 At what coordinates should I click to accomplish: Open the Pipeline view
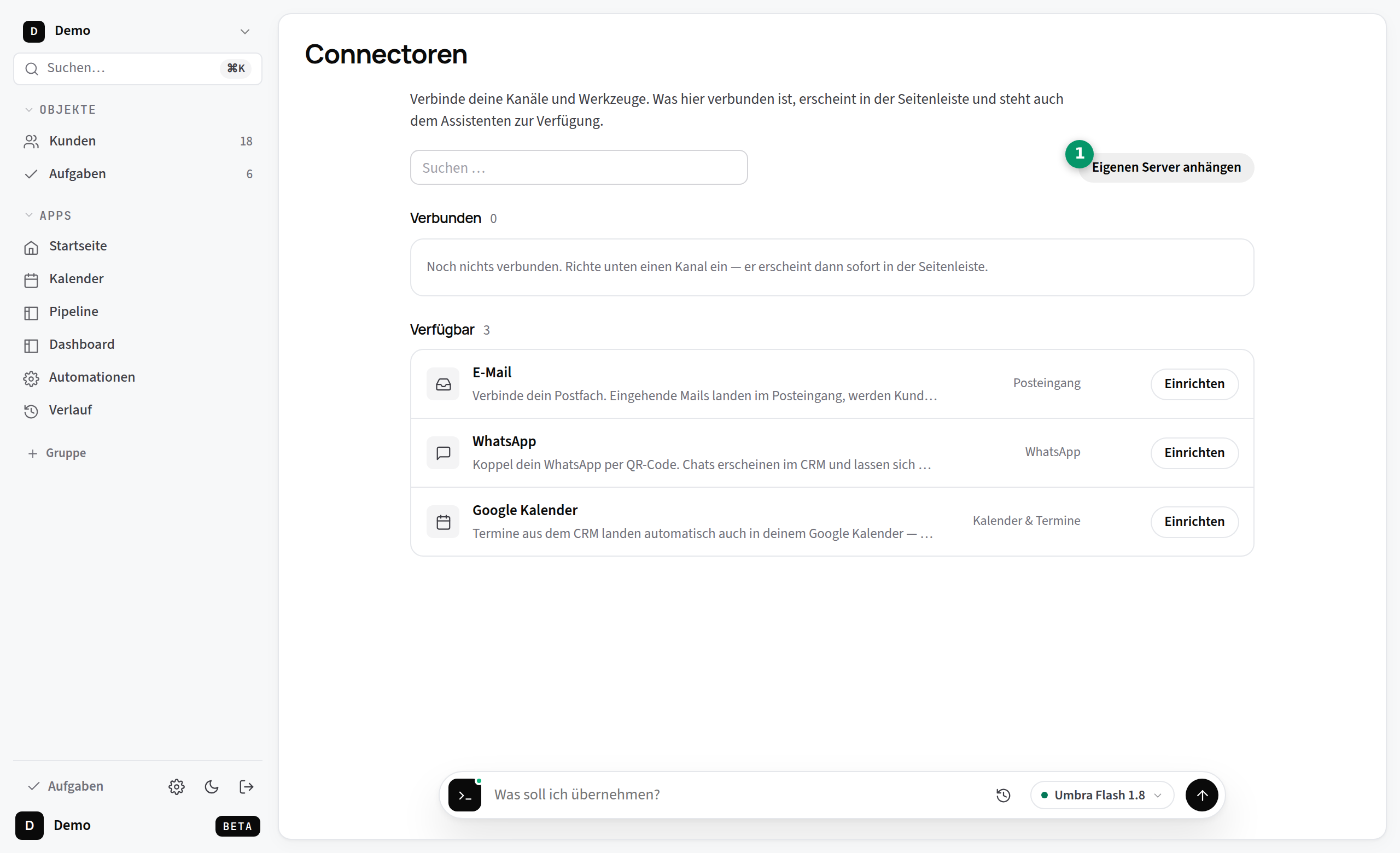coord(137,312)
